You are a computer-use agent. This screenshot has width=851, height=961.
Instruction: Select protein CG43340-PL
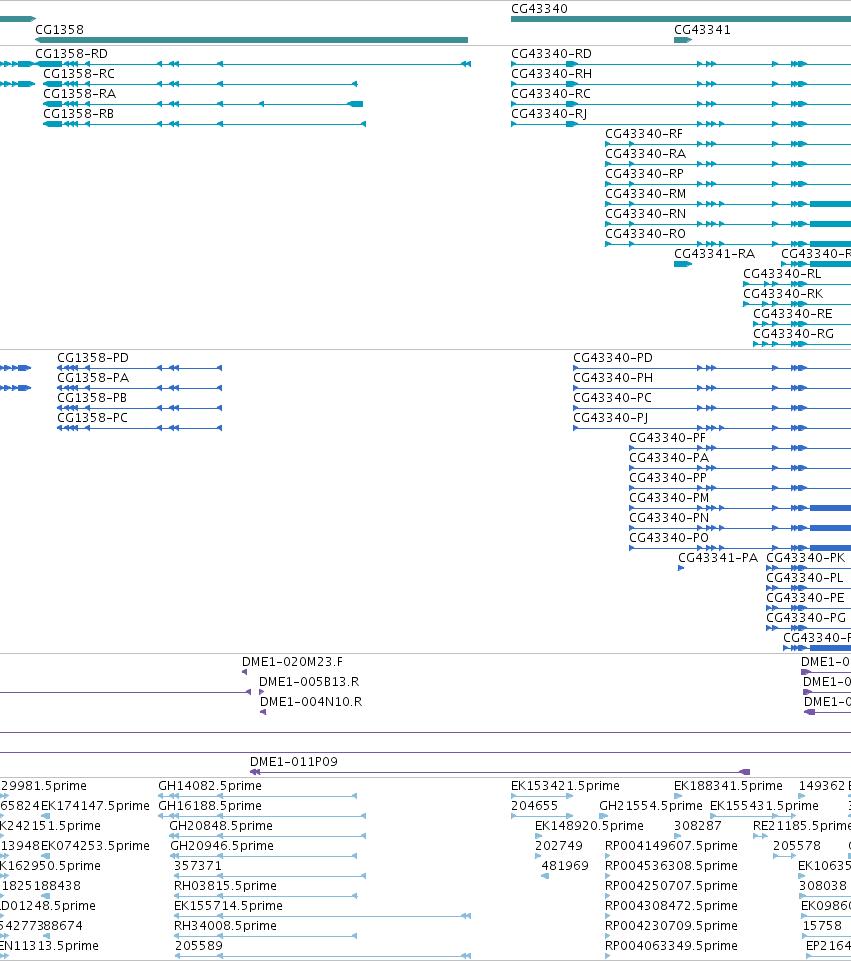805,577
